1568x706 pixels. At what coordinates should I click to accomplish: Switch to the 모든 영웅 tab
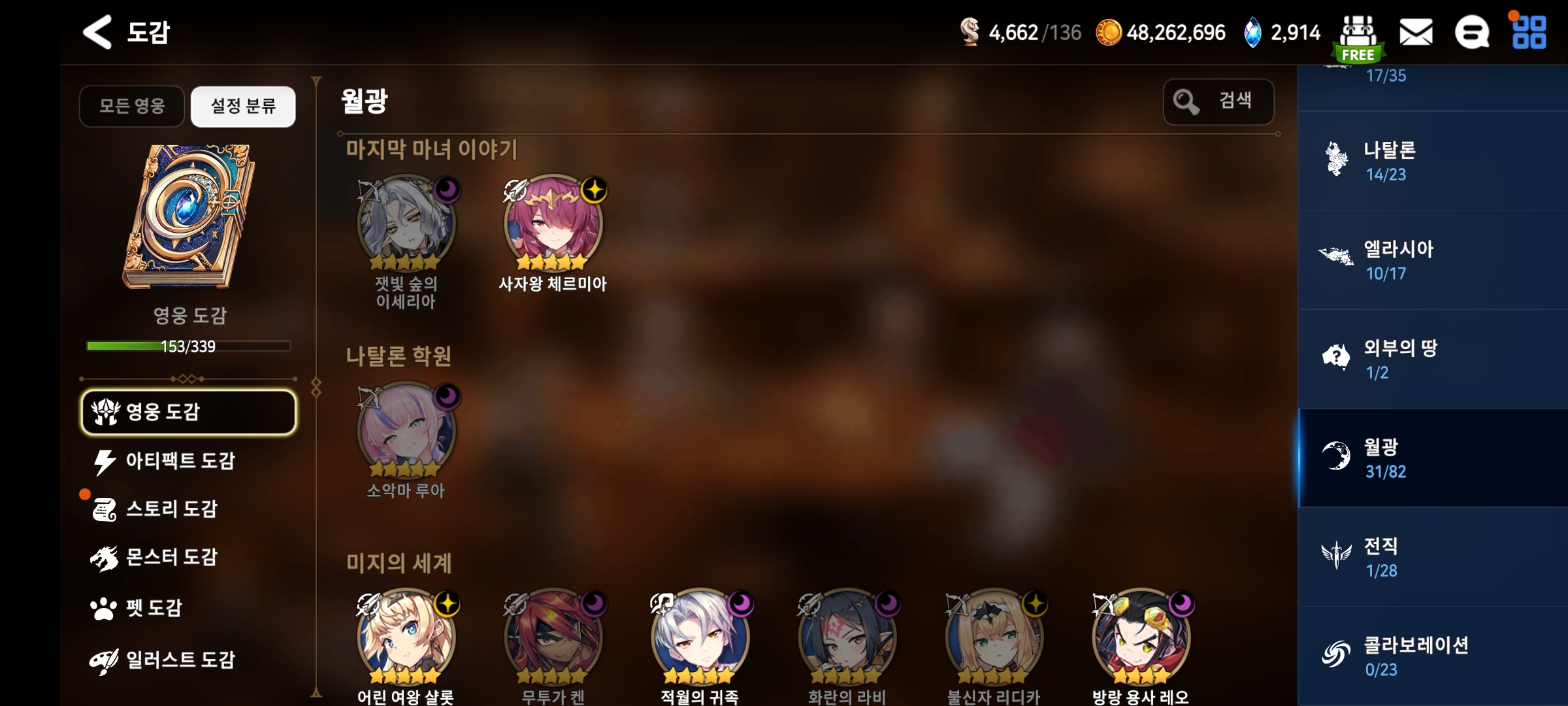coord(132,106)
